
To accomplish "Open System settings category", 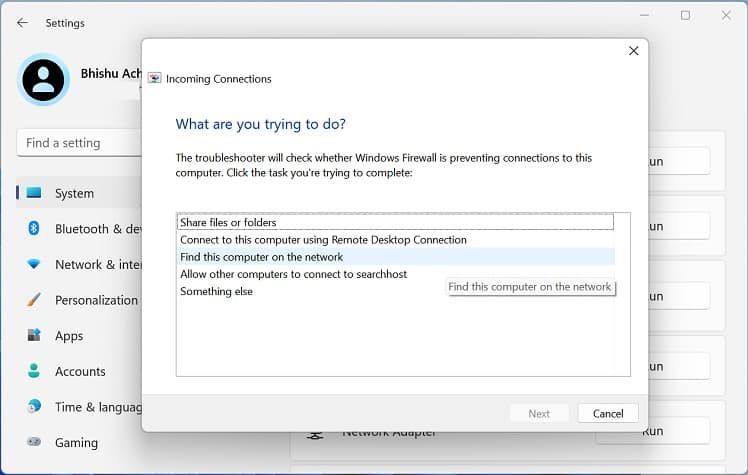I will [79, 193].
